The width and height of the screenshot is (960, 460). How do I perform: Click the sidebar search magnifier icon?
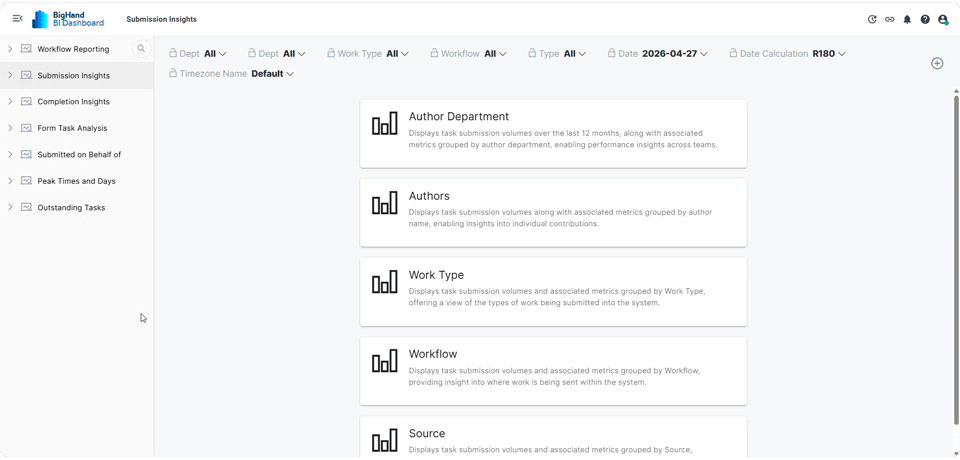point(141,49)
